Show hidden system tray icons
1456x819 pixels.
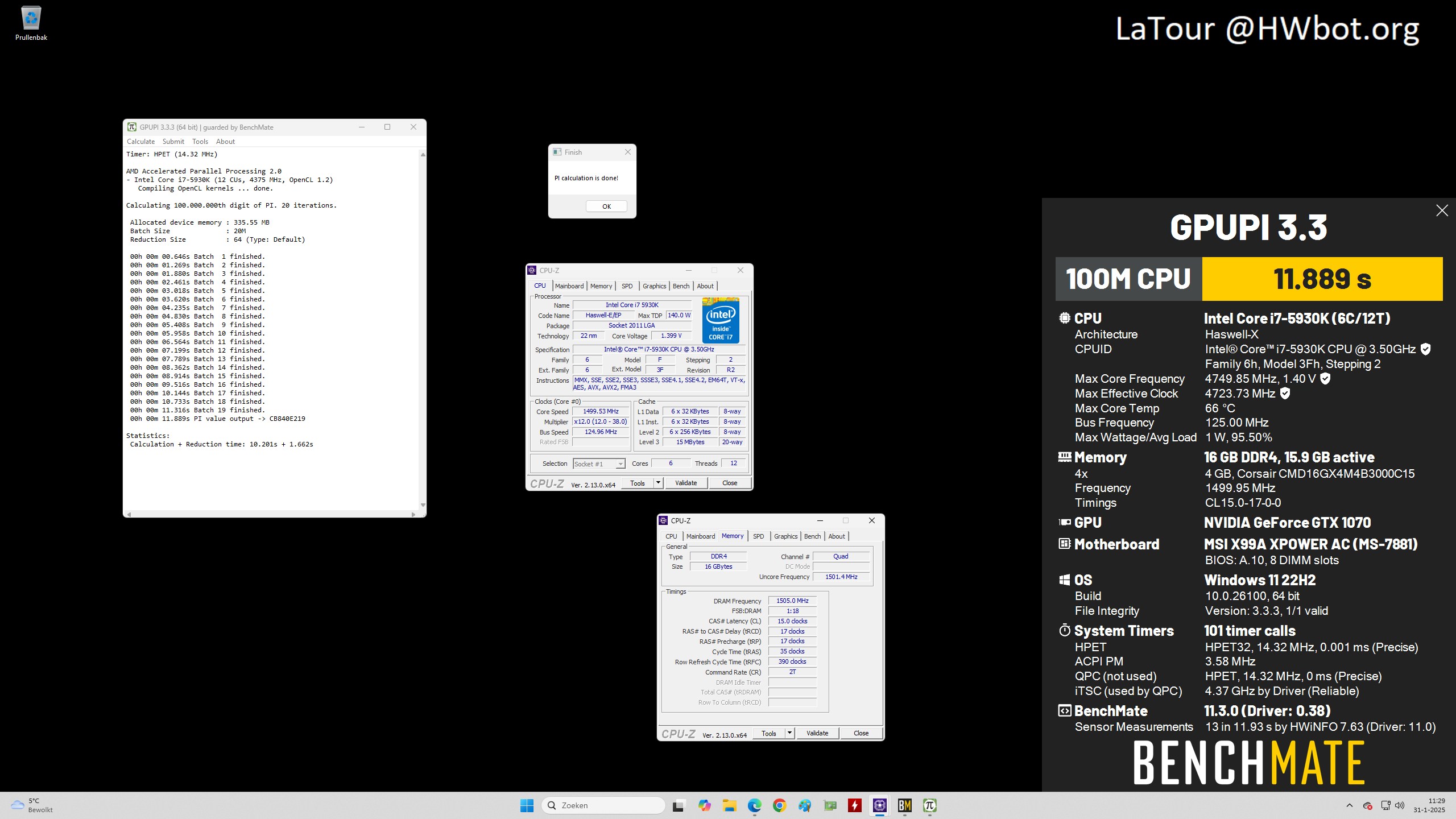click(1349, 805)
